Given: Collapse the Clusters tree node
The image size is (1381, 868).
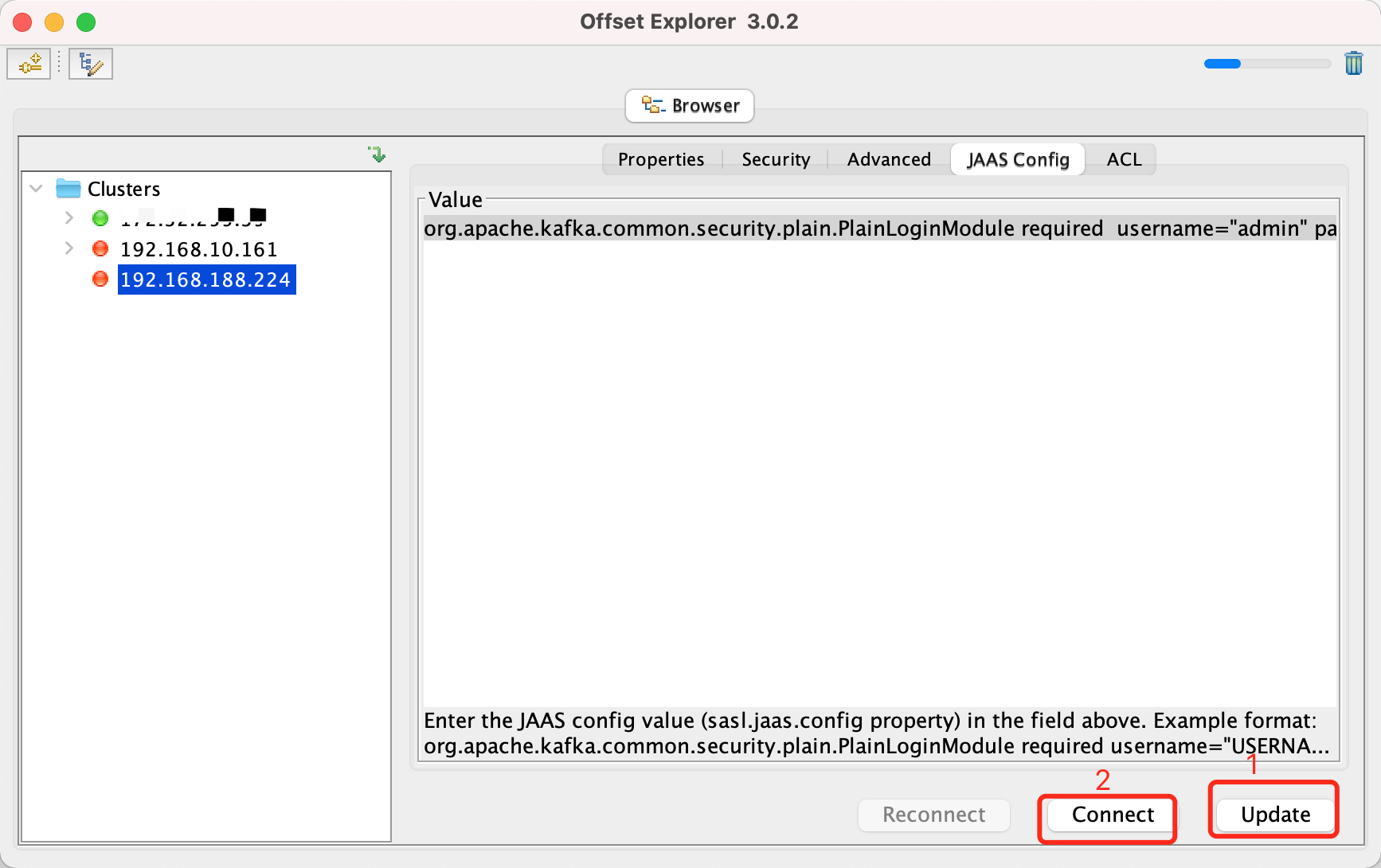Looking at the screenshot, I should coord(36,189).
